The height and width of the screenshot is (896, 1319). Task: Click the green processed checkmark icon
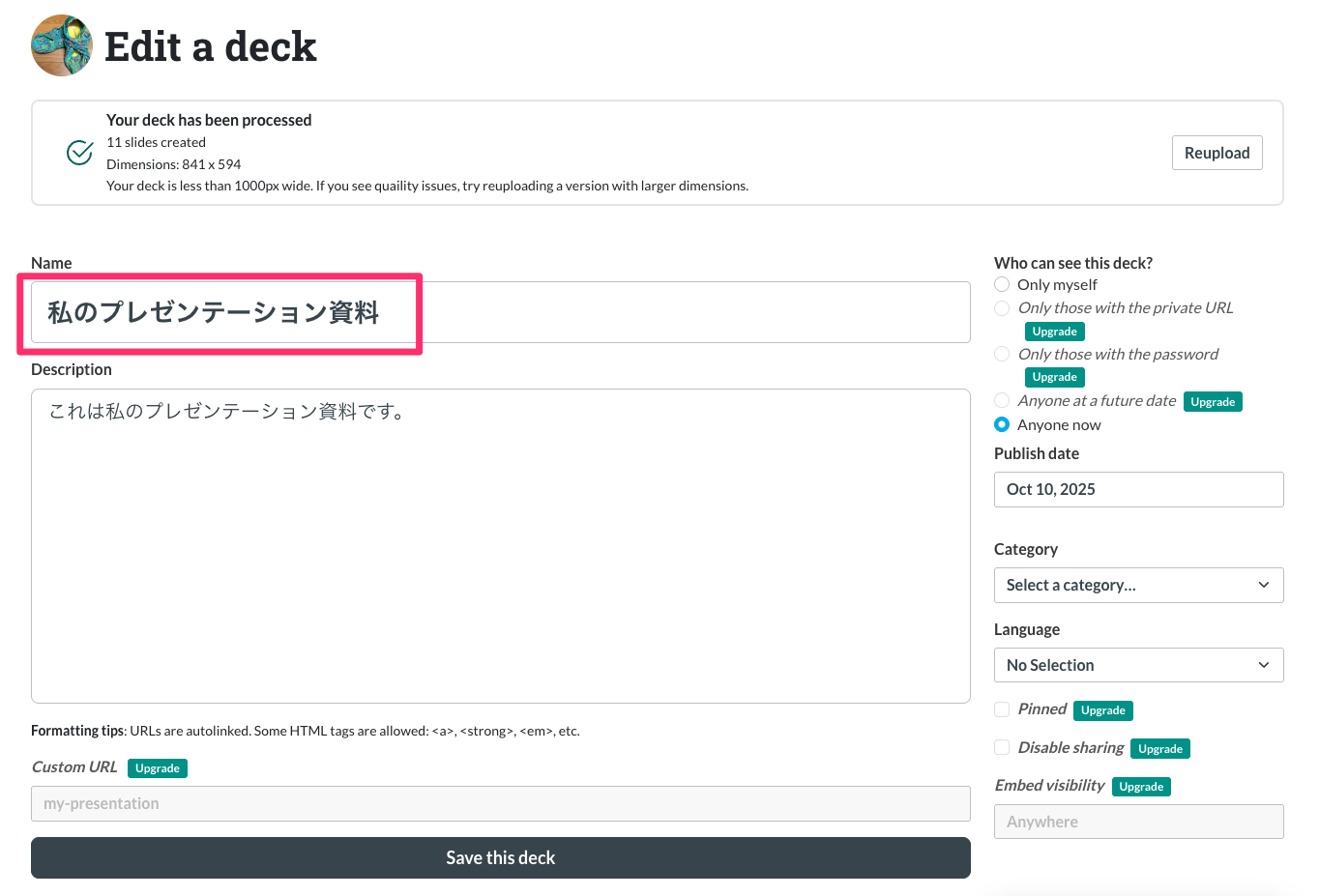79,153
